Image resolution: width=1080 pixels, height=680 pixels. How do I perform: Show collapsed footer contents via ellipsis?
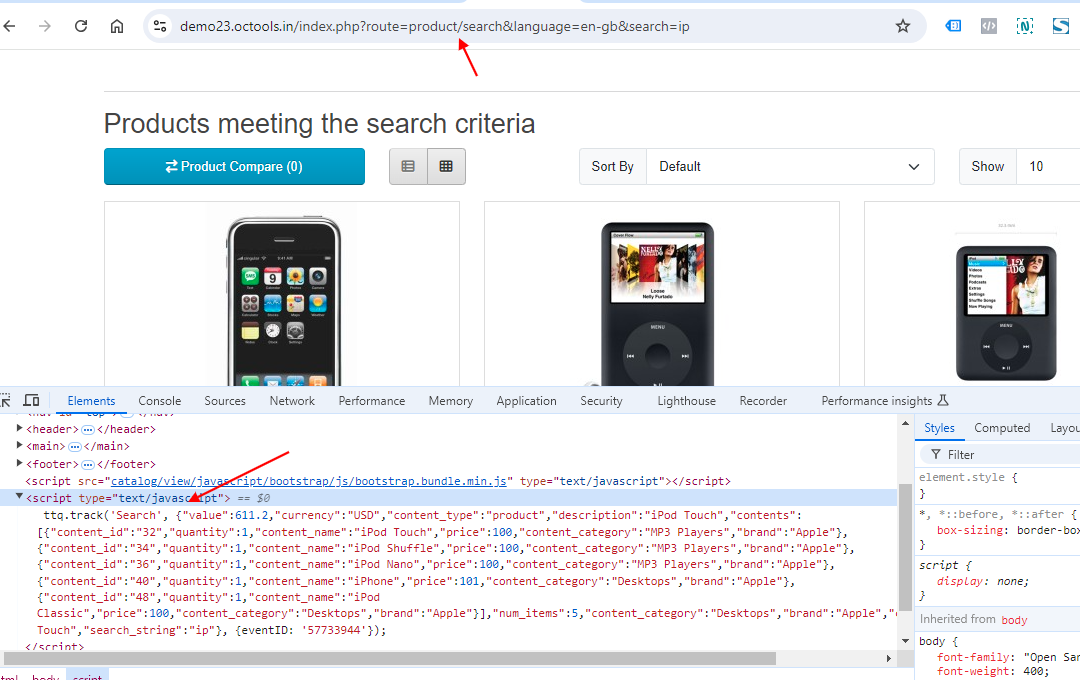[x=87, y=465]
